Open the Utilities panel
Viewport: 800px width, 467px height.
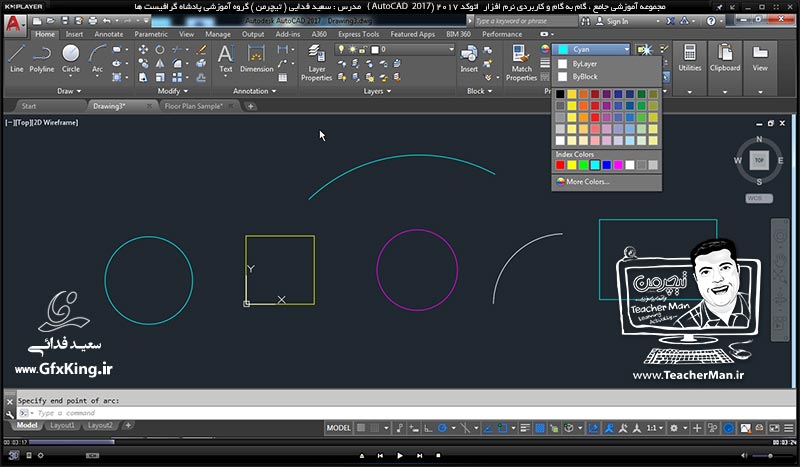(689, 57)
